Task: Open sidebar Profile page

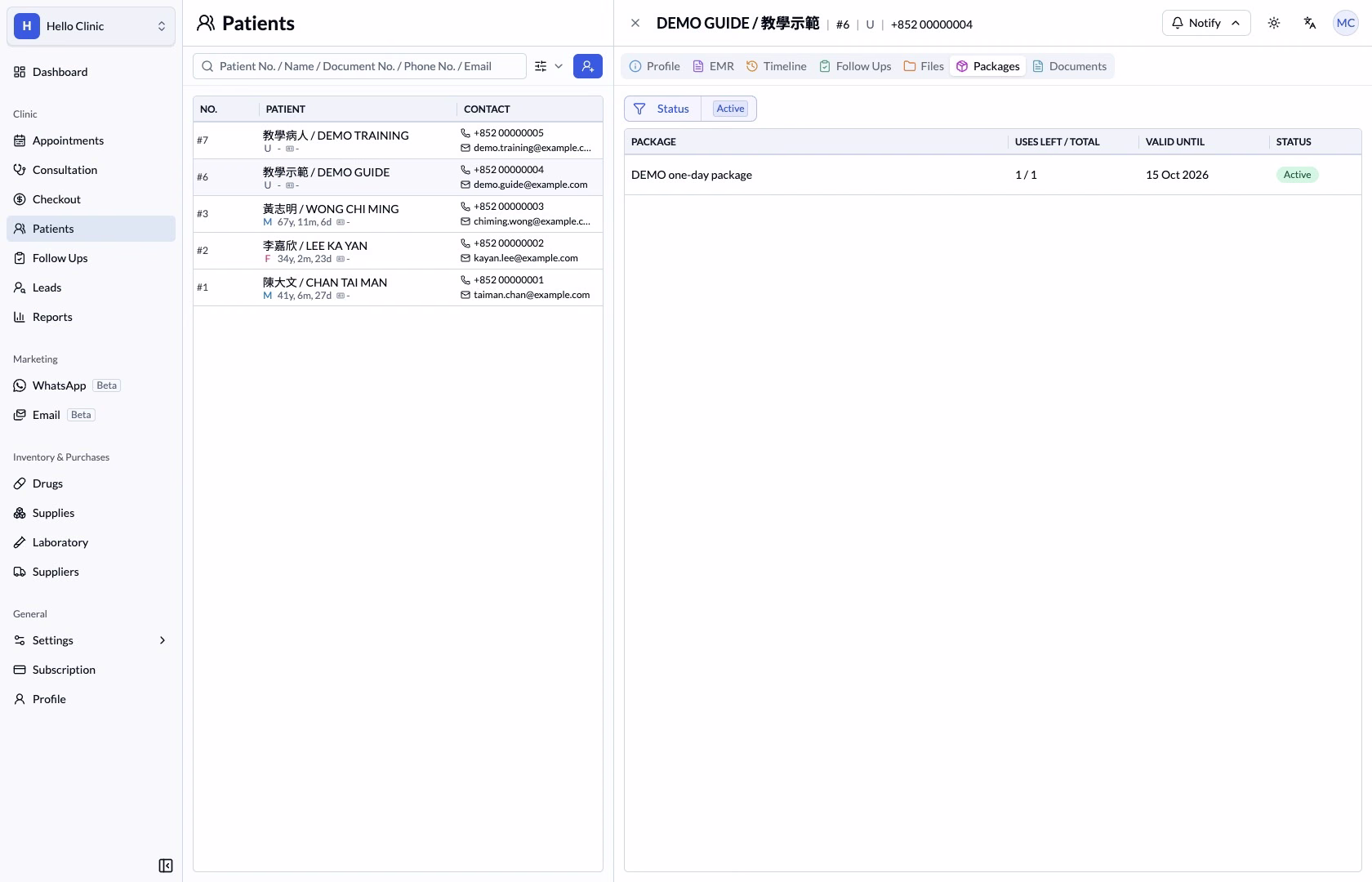Action: coord(91,699)
